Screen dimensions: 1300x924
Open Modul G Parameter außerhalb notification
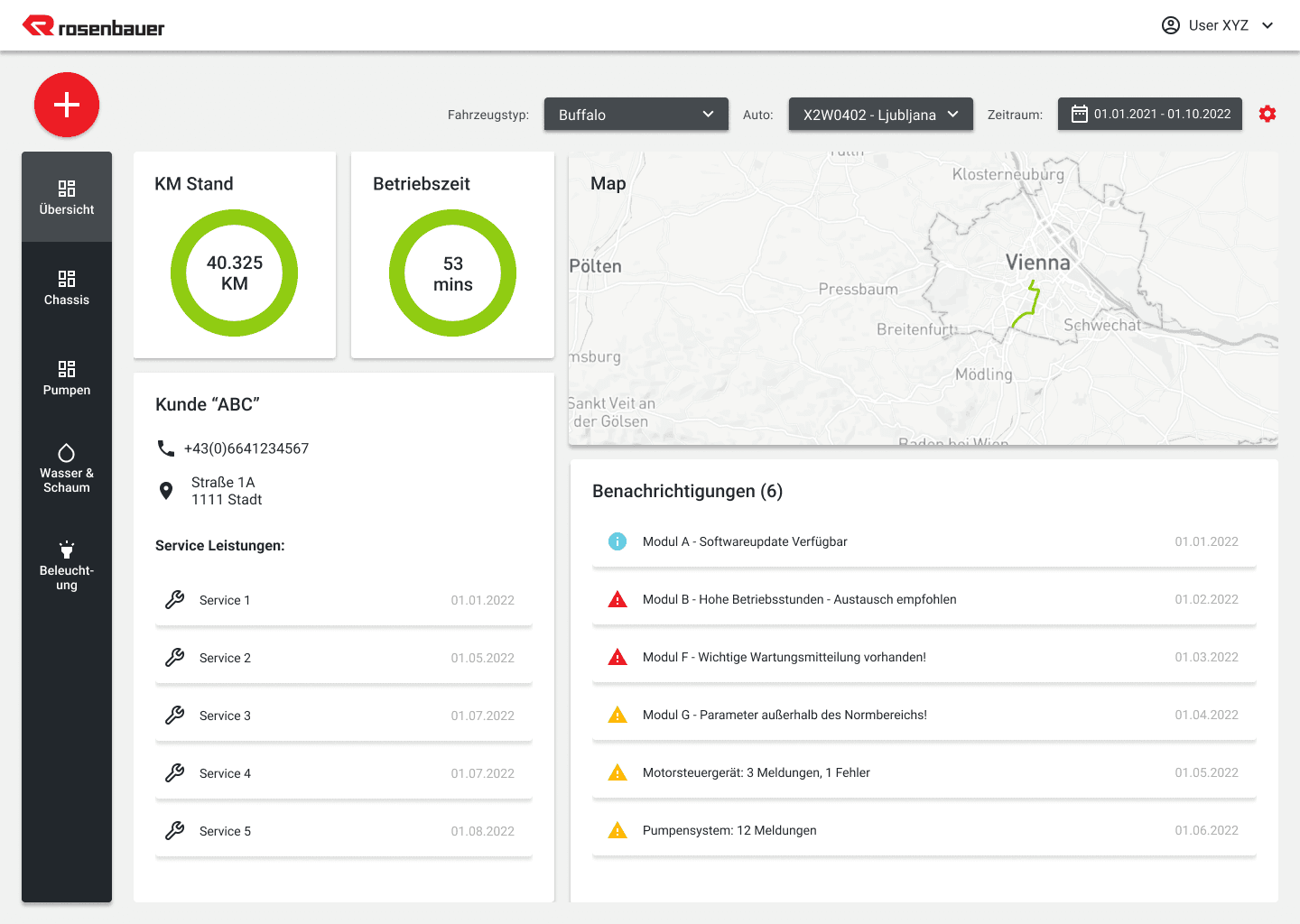tap(924, 715)
